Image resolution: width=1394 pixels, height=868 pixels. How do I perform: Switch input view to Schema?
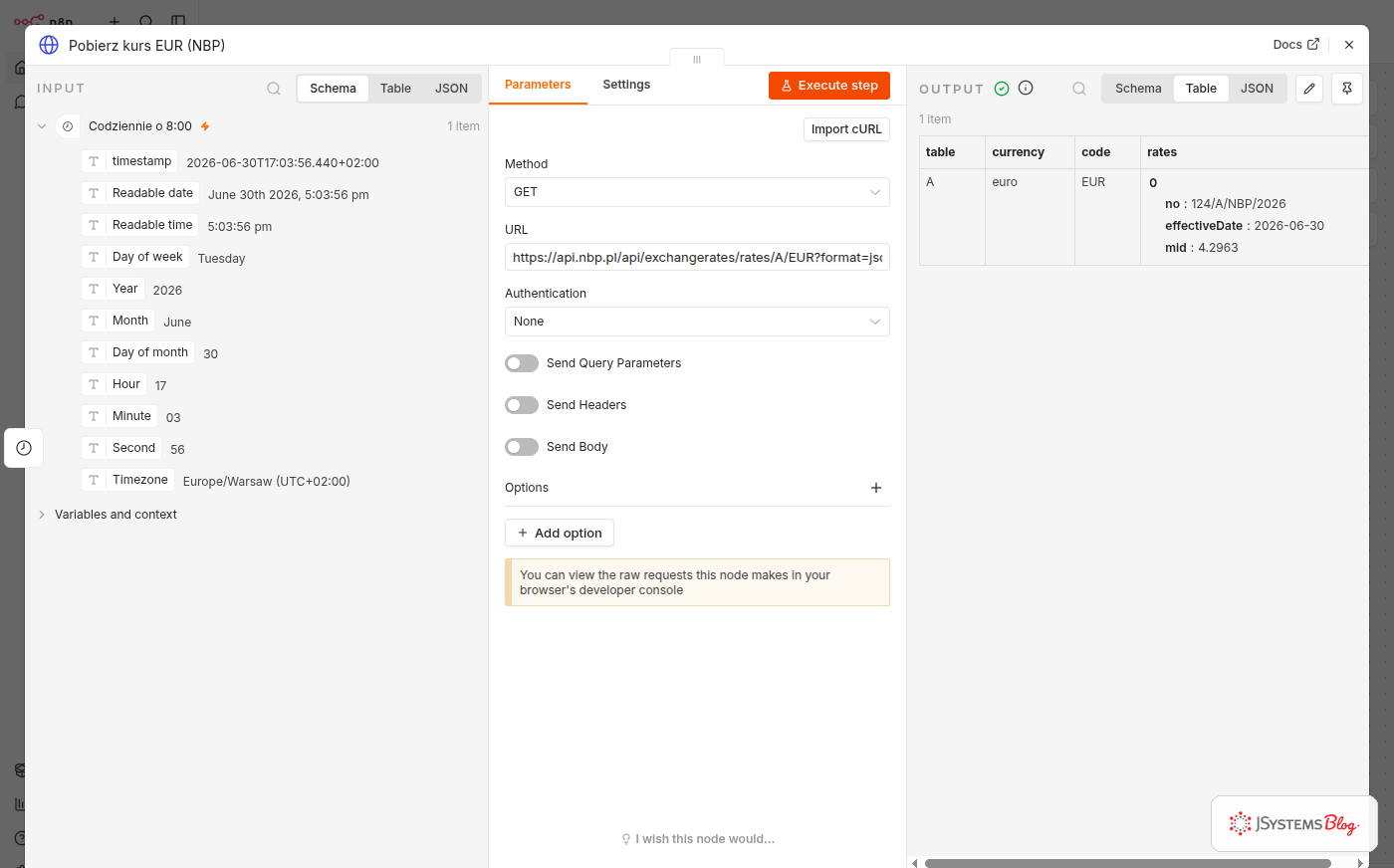click(333, 89)
